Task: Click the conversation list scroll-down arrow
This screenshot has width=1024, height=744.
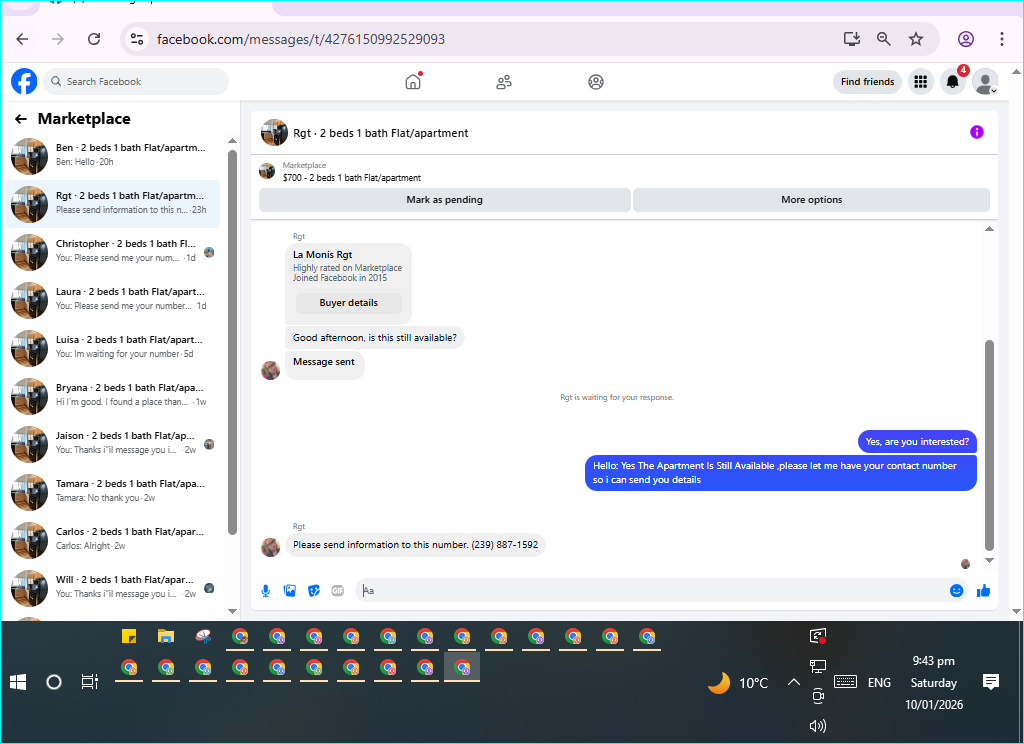Action: click(x=232, y=611)
